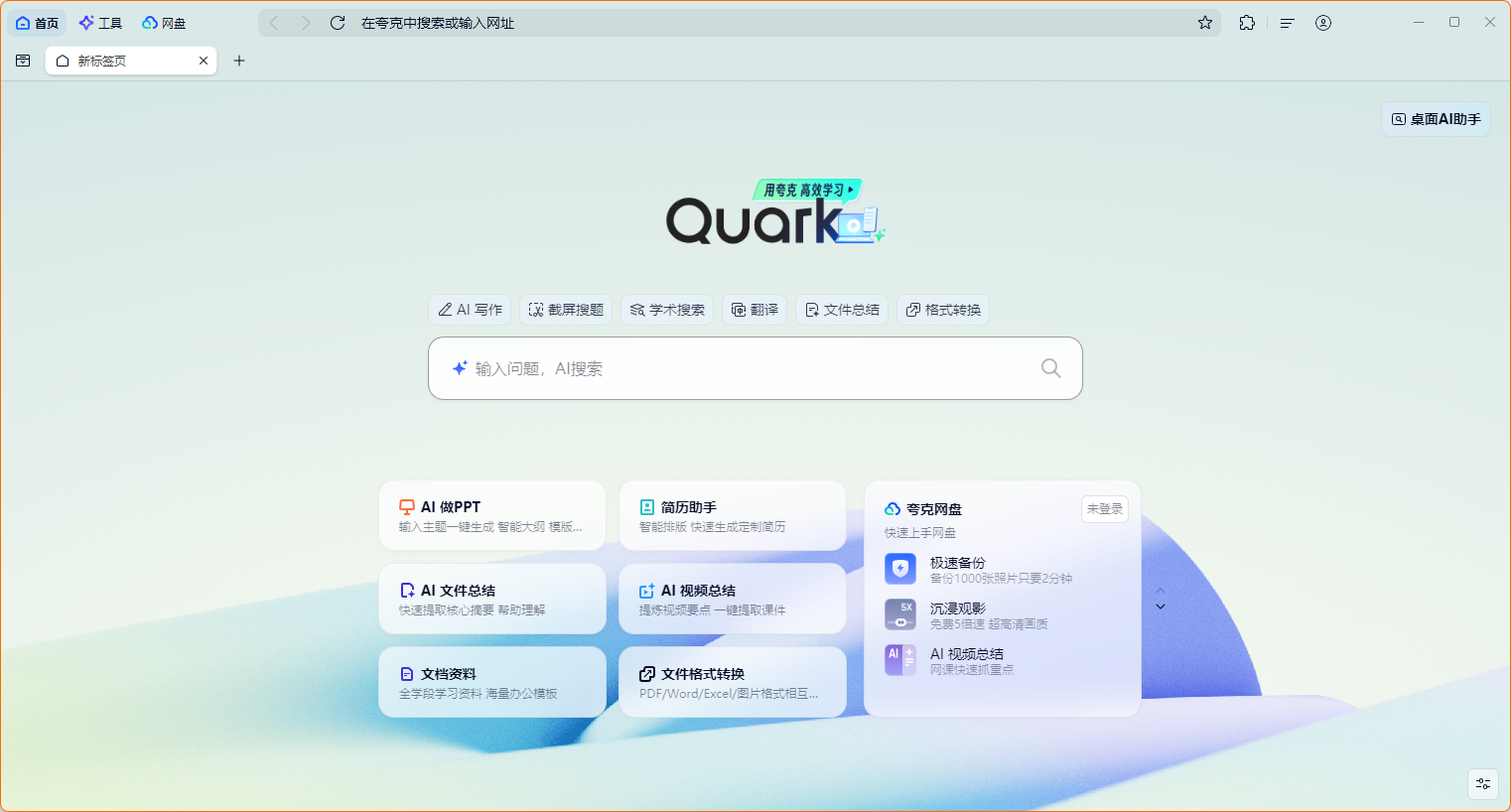Click the 未登录 login button

click(x=1104, y=509)
